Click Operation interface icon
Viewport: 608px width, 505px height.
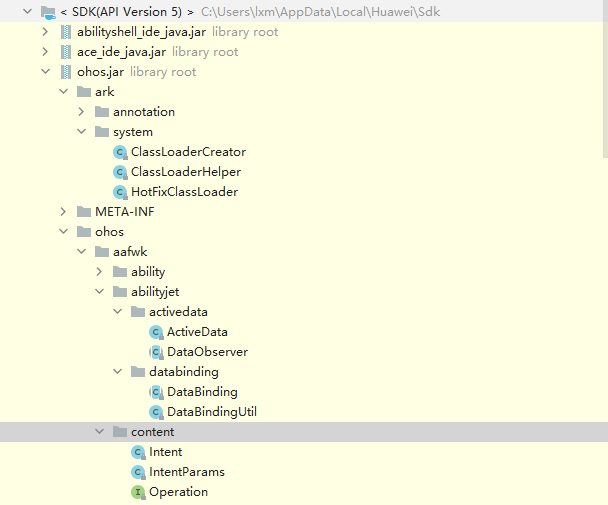[138, 492]
